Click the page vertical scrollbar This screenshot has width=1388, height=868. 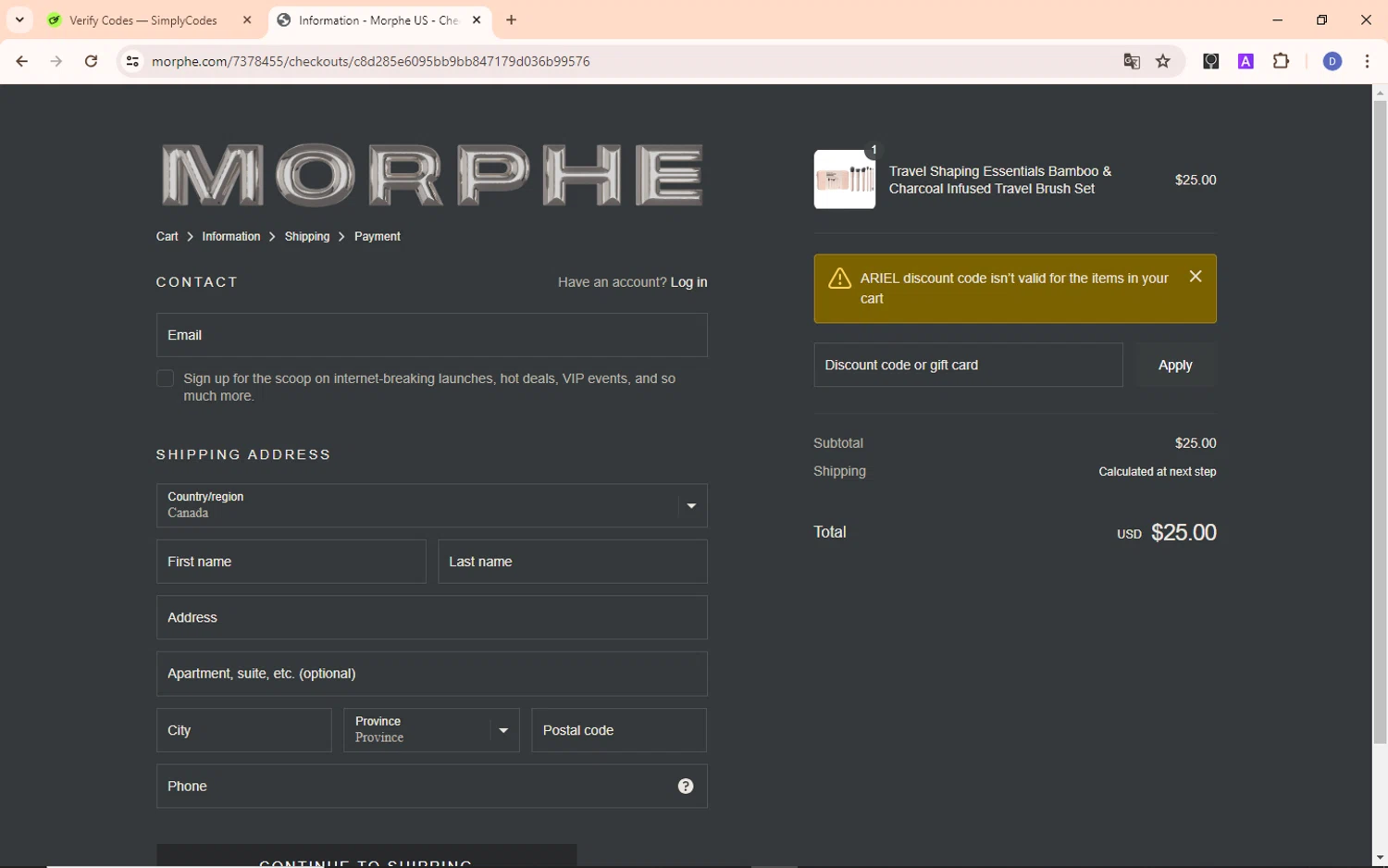click(x=1380, y=422)
